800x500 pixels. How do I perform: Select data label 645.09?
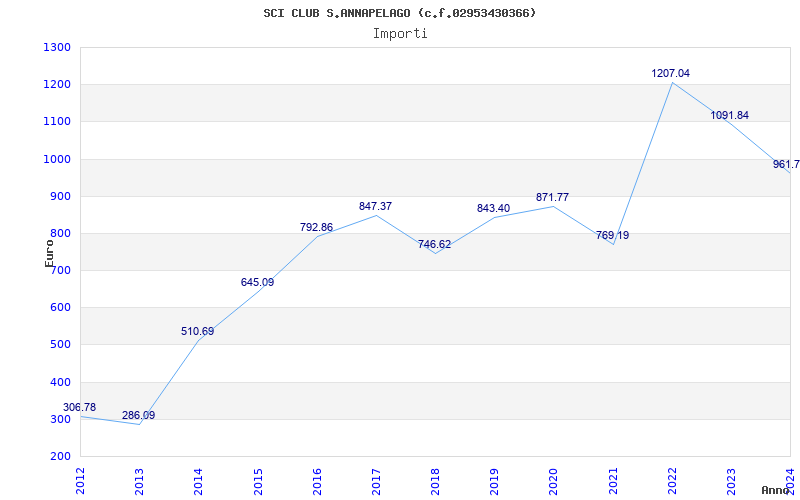click(x=257, y=282)
